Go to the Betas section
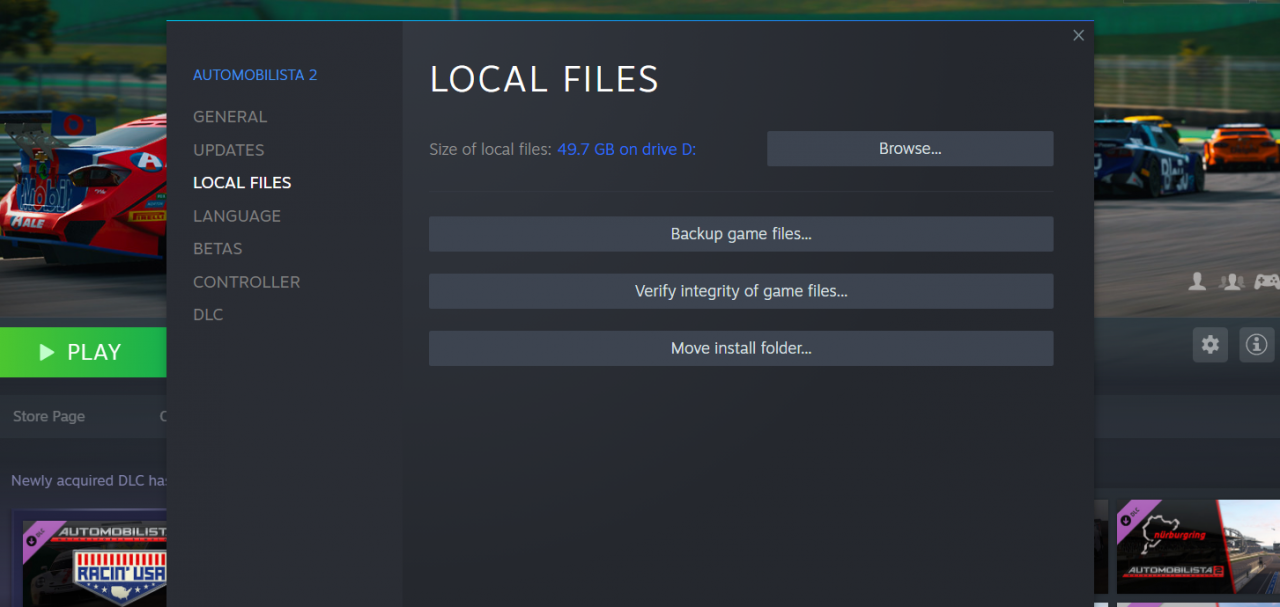Image resolution: width=1280 pixels, height=607 pixels. coord(218,249)
